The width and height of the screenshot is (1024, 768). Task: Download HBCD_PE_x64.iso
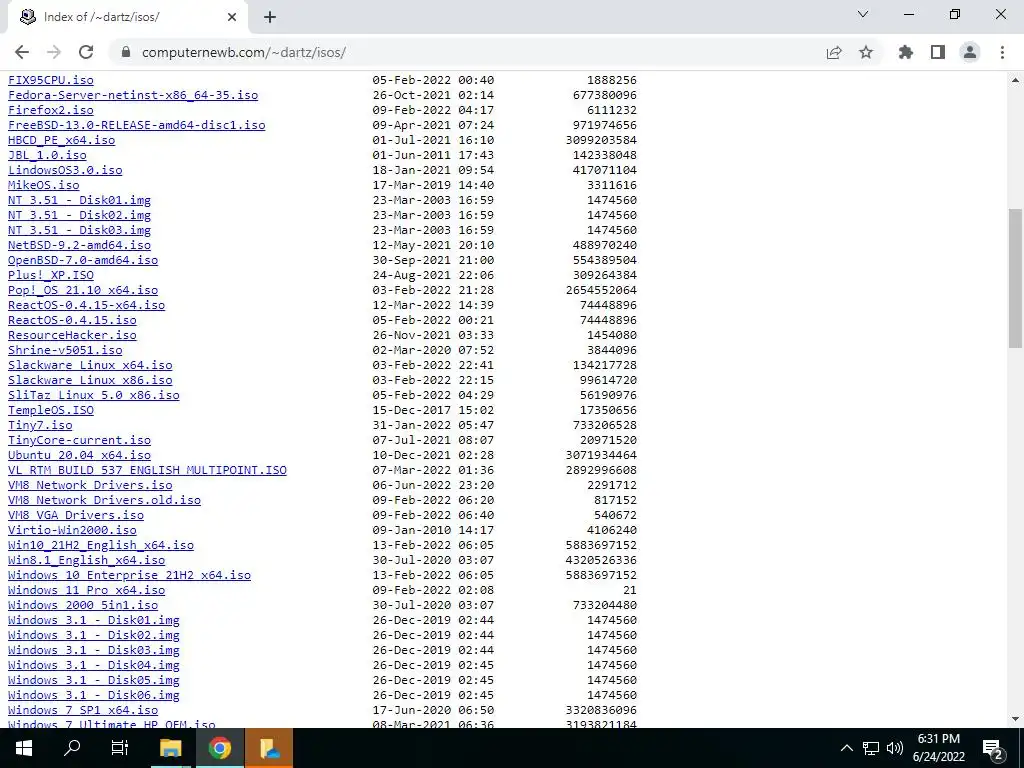pyautogui.click(x=61, y=140)
